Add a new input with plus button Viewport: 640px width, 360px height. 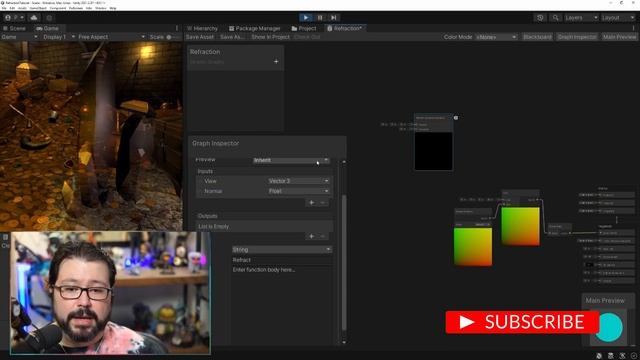[x=311, y=202]
